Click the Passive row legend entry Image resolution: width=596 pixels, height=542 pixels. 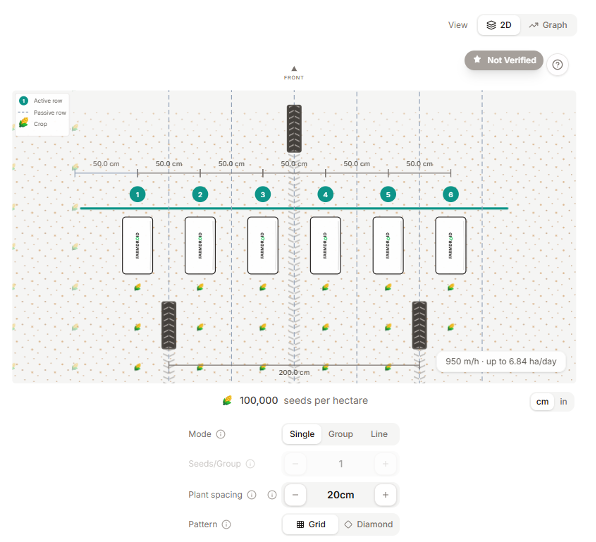(42, 113)
